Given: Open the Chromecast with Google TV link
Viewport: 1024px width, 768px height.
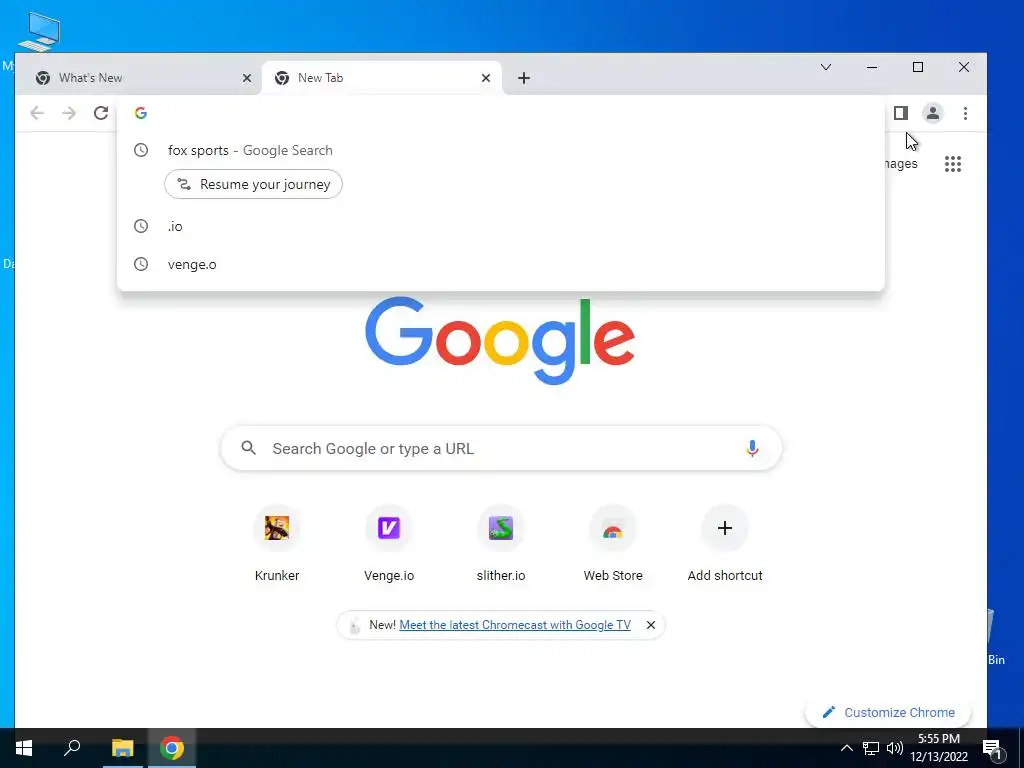Looking at the screenshot, I should [x=515, y=625].
